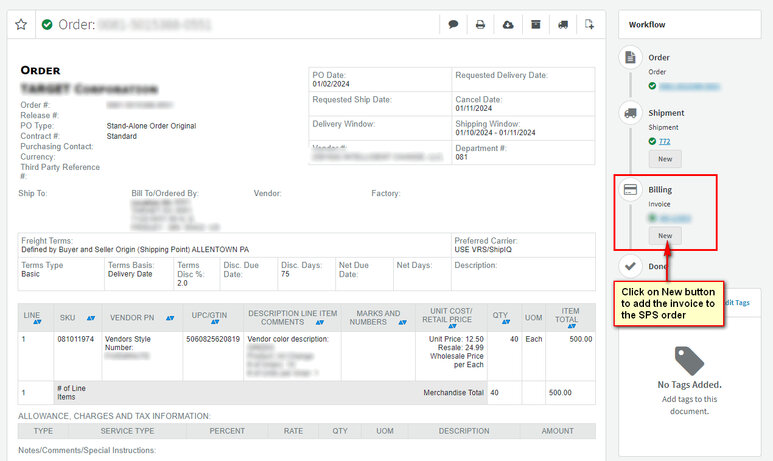Click 'No Tags Added.' message

click(689, 385)
